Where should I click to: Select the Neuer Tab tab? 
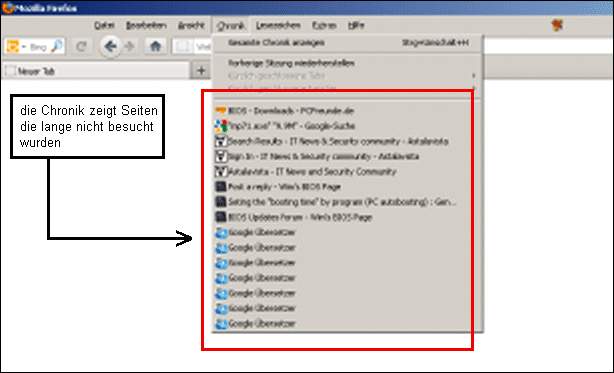[96, 71]
